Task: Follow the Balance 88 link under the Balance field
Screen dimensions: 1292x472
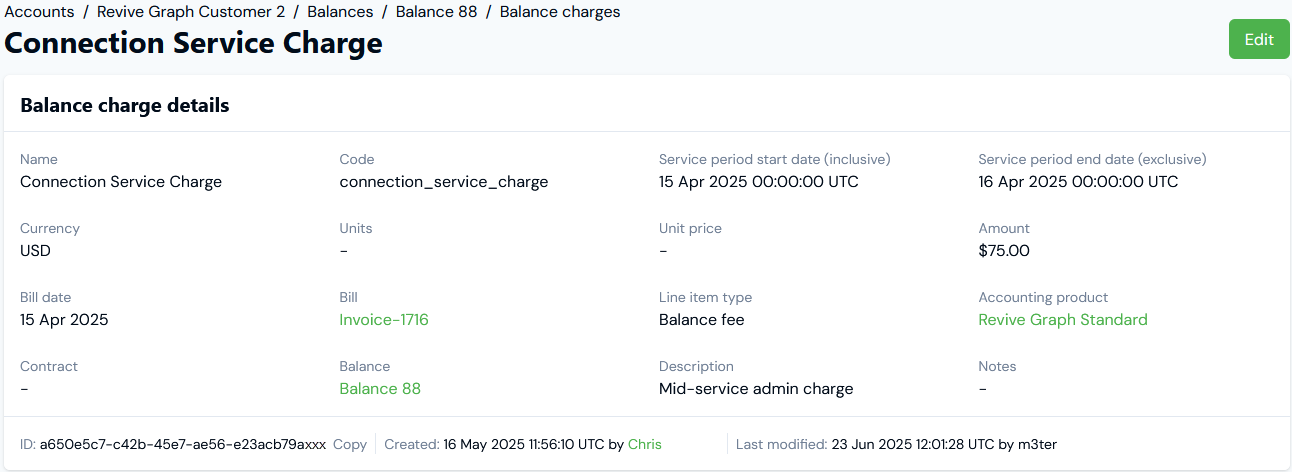Action: pos(380,389)
